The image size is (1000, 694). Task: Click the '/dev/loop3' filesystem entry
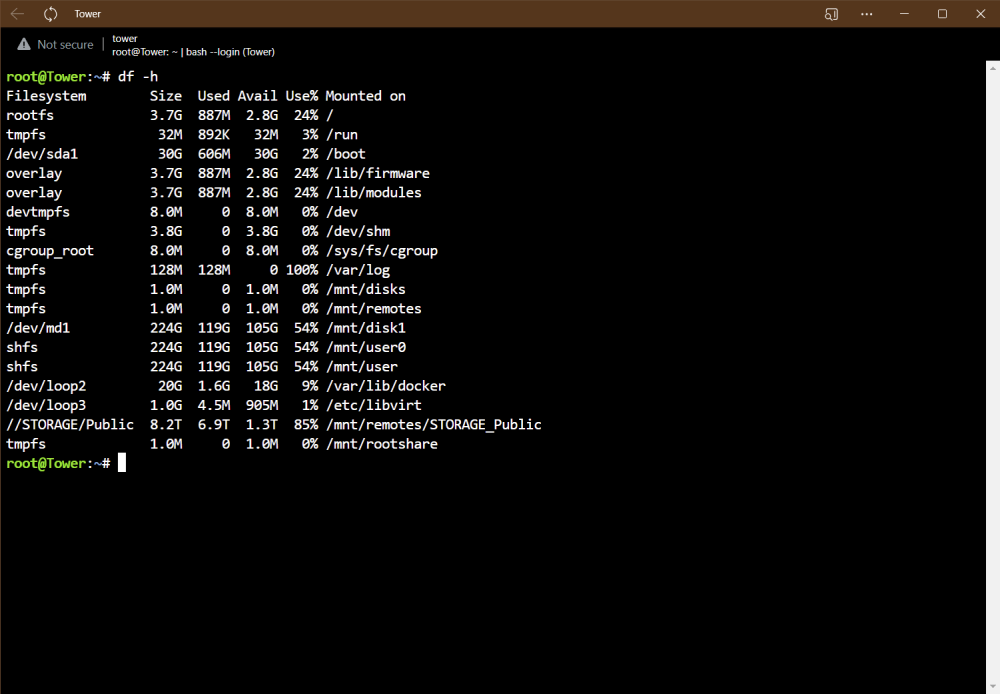(46, 405)
